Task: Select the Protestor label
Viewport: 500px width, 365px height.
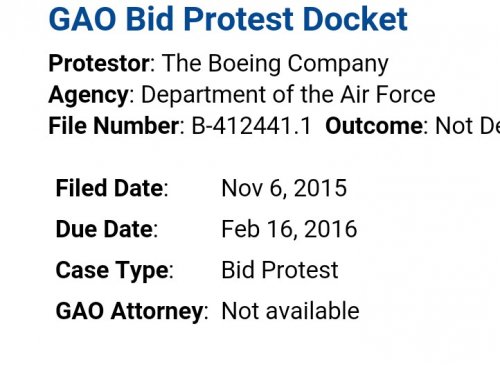Action: click(99, 63)
